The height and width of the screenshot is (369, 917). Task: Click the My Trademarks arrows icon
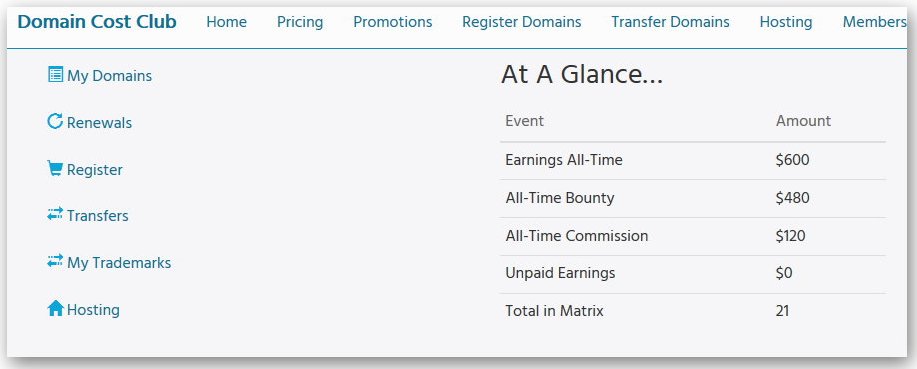click(55, 261)
